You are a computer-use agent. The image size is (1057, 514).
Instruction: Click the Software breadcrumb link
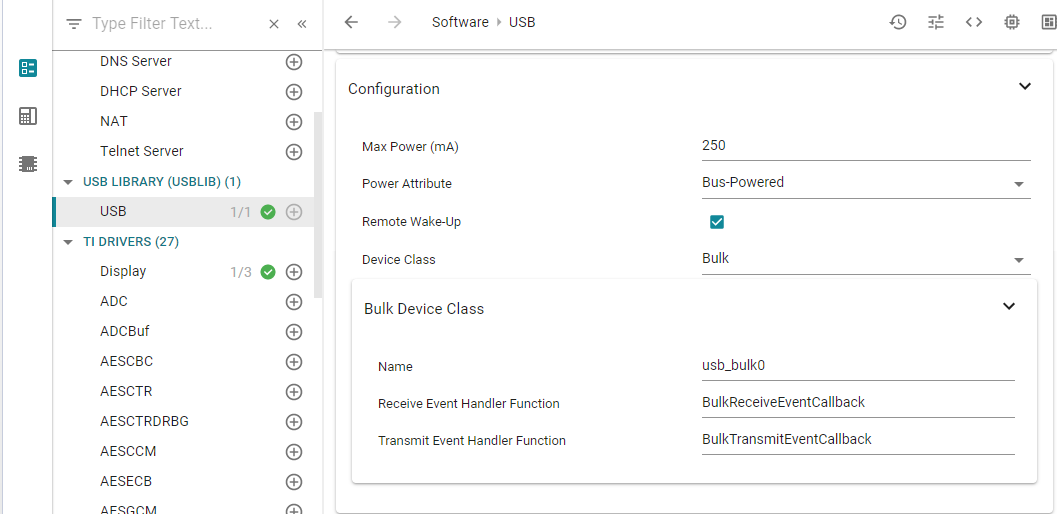point(460,22)
